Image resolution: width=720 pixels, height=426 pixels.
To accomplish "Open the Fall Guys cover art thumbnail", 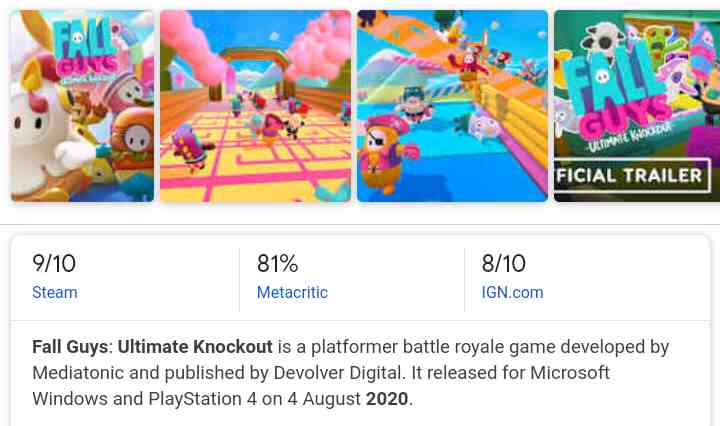I will (x=82, y=106).
